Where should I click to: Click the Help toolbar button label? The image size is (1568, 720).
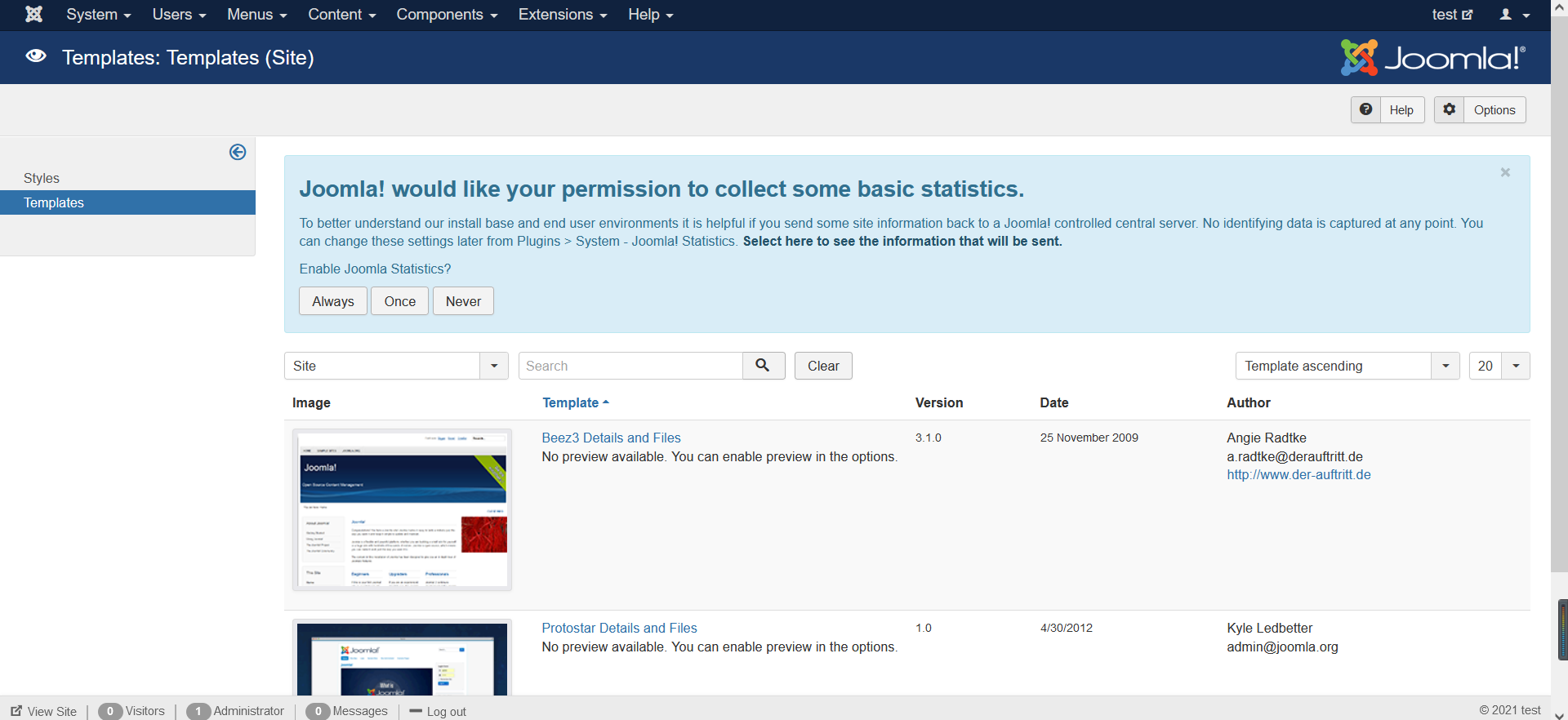pos(1401,109)
